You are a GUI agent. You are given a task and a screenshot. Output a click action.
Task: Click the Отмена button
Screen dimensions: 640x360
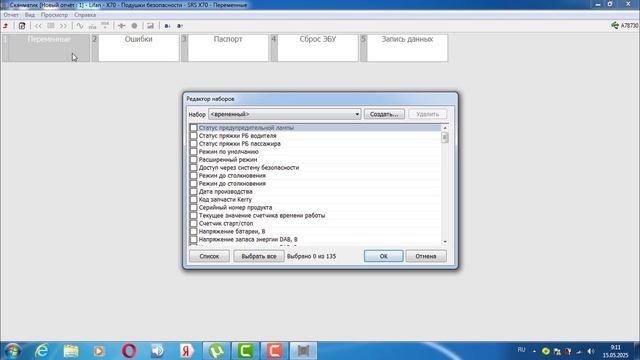pyautogui.click(x=426, y=256)
